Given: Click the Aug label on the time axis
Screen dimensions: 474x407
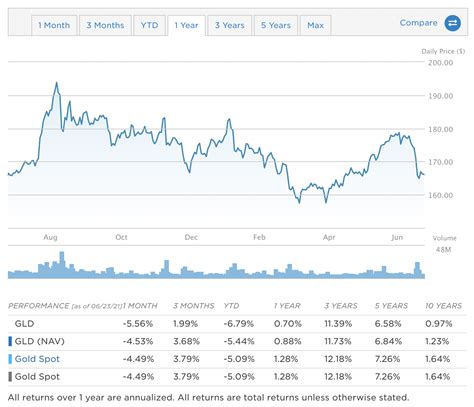Looking at the screenshot, I should pyautogui.click(x=50, y=237).
